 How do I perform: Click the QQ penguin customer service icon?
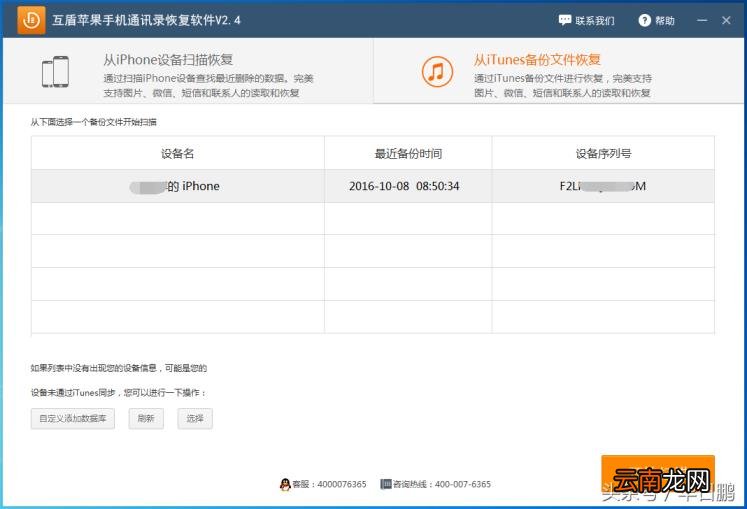pyautogui.click(x=285, y=484)
